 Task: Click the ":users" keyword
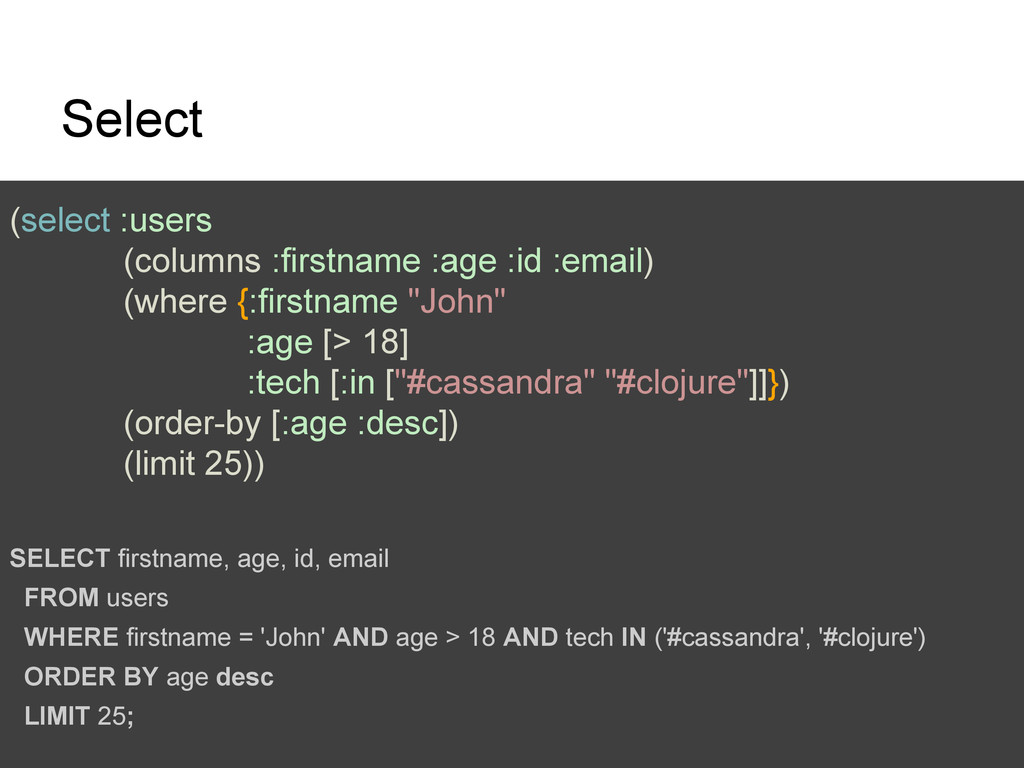point(166,221)
